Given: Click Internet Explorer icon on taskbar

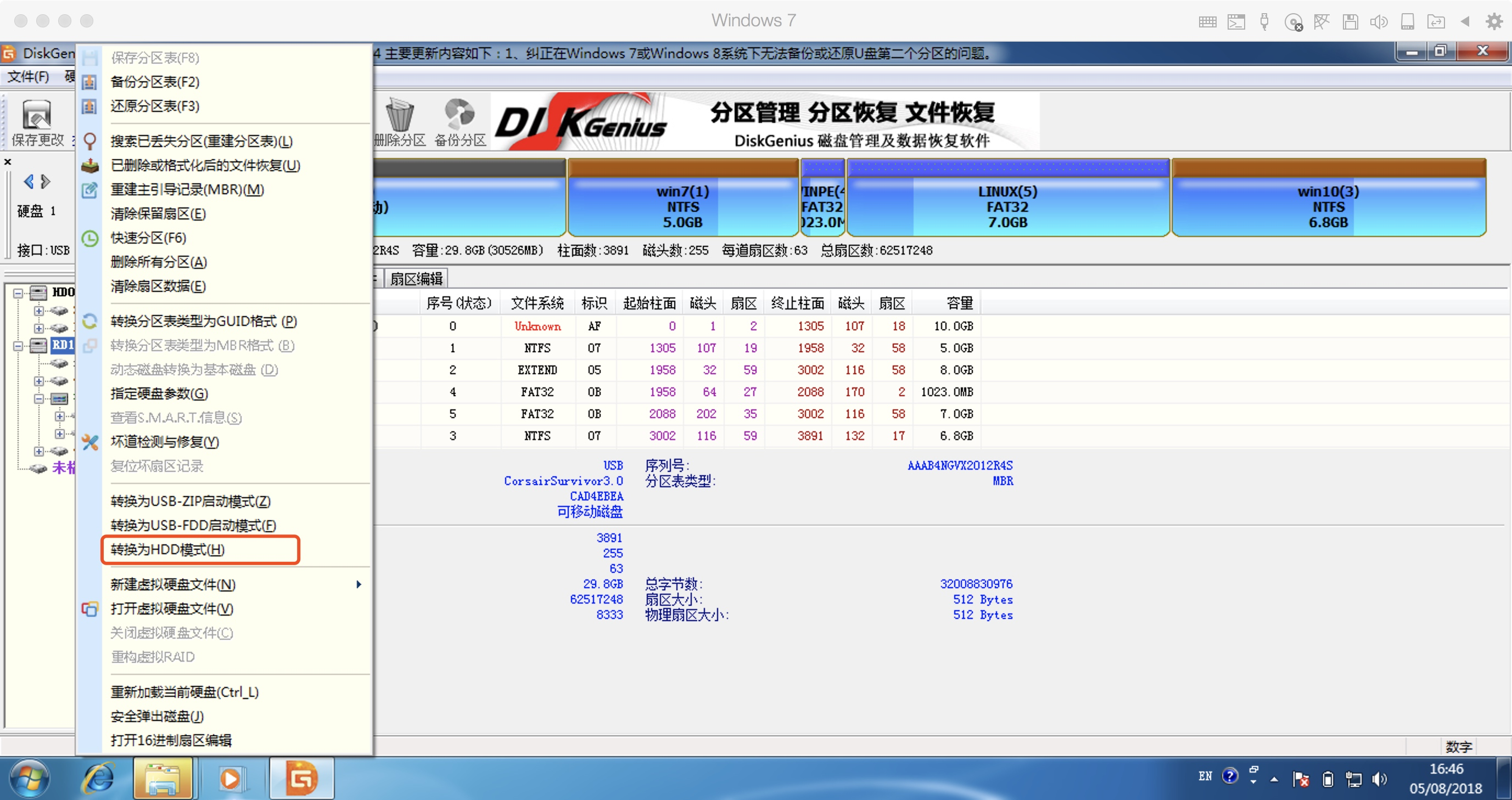Looking at the screenshot, I should pos(98,778).
